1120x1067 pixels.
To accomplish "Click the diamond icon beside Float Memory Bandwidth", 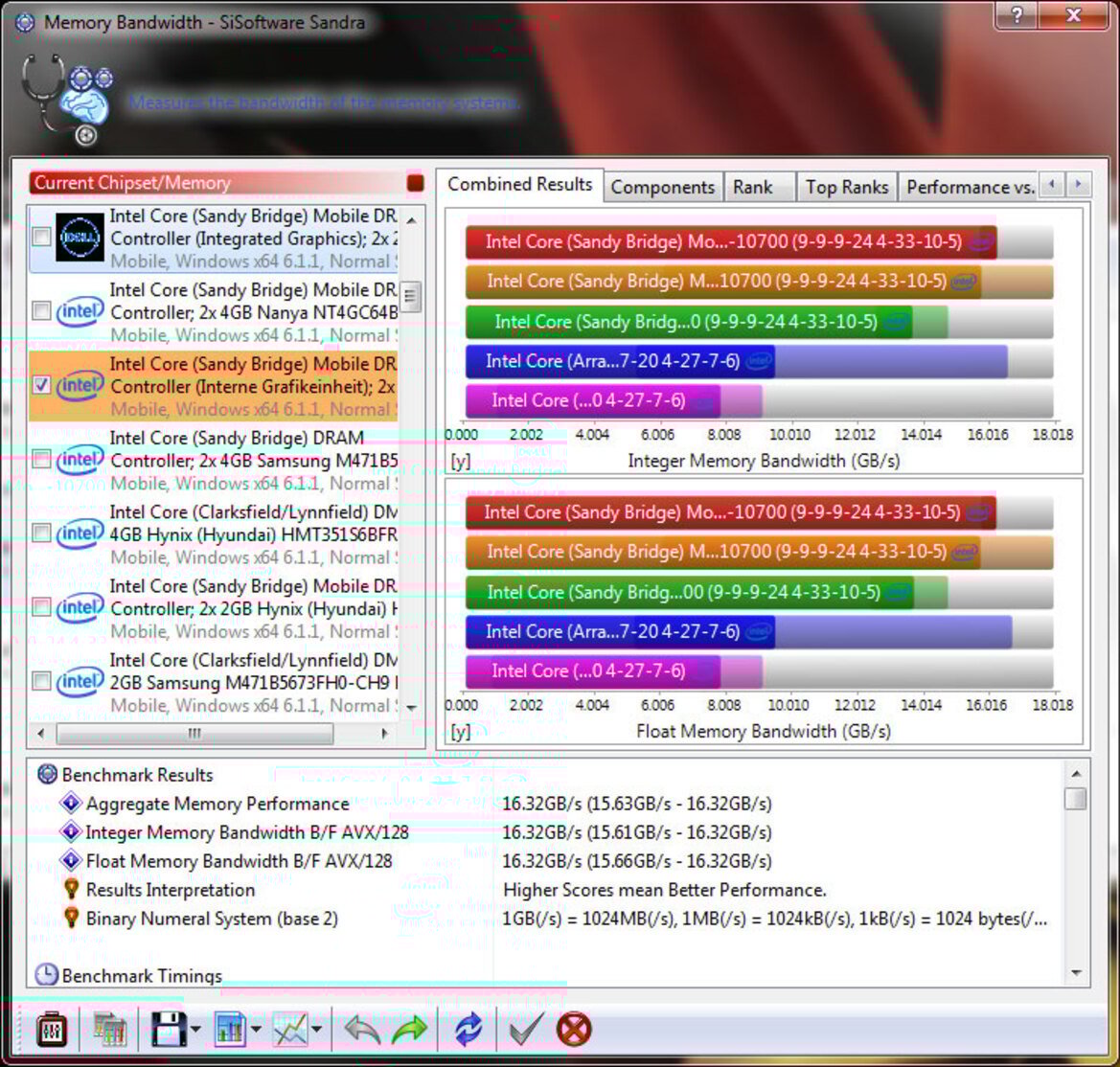I will [x=71, y=860].
